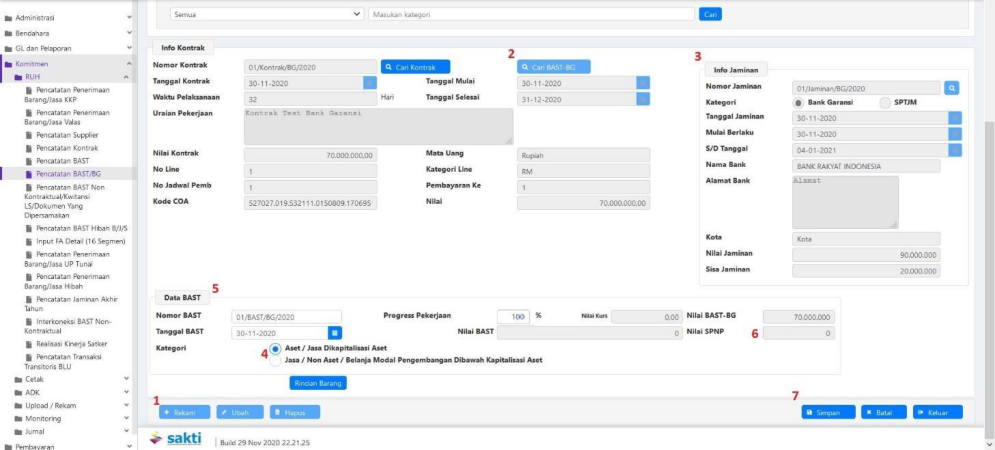The image size is (995, 450).
Task: Click the Rincian Barang button
Action: click(318, 383)
